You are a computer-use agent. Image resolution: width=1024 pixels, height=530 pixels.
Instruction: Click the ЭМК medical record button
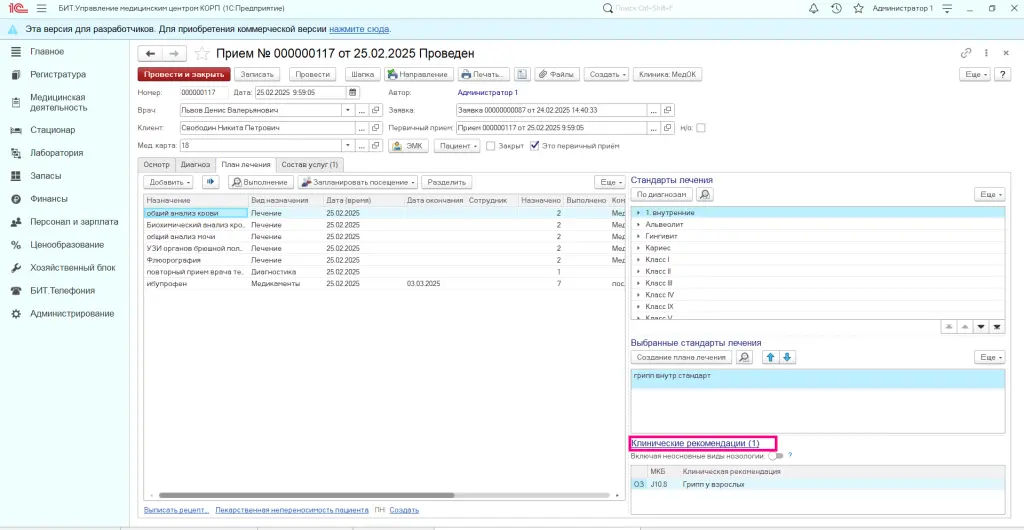pos(408,145)
